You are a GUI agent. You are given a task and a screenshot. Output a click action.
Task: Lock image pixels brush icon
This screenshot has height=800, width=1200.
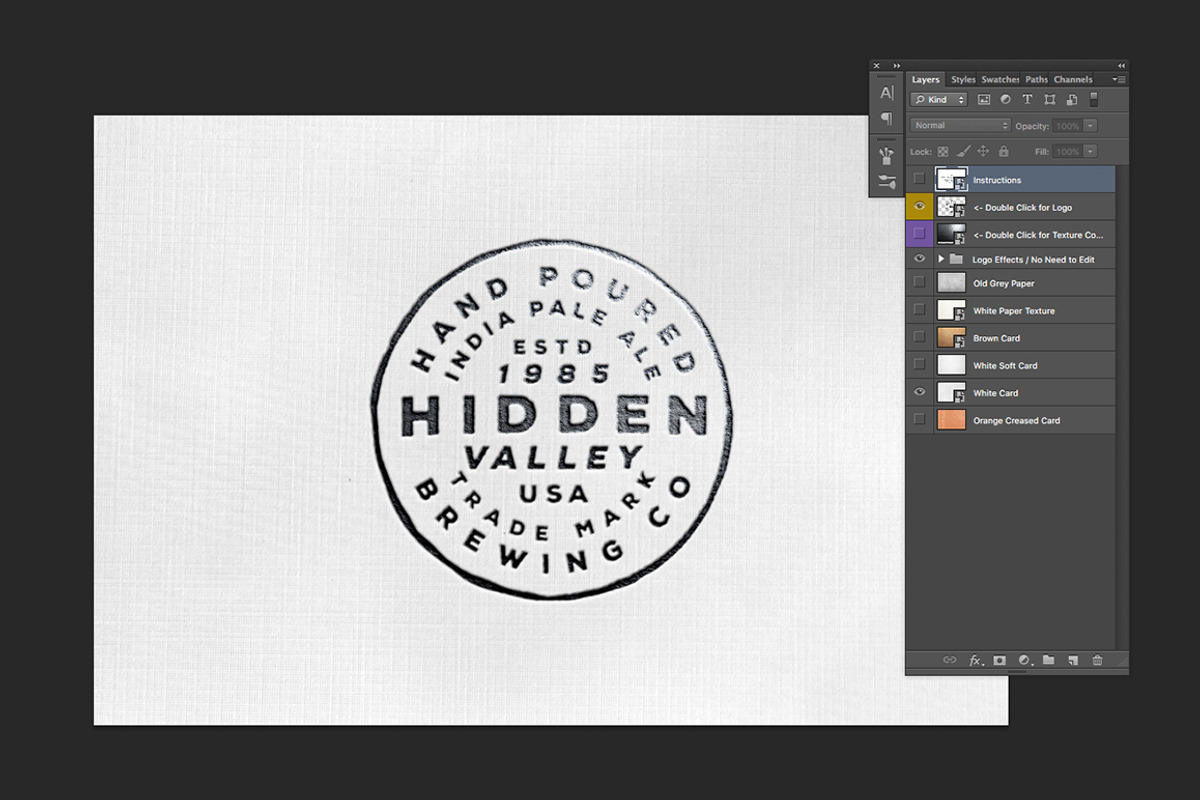pyautogui.click(x=962, y=151)
